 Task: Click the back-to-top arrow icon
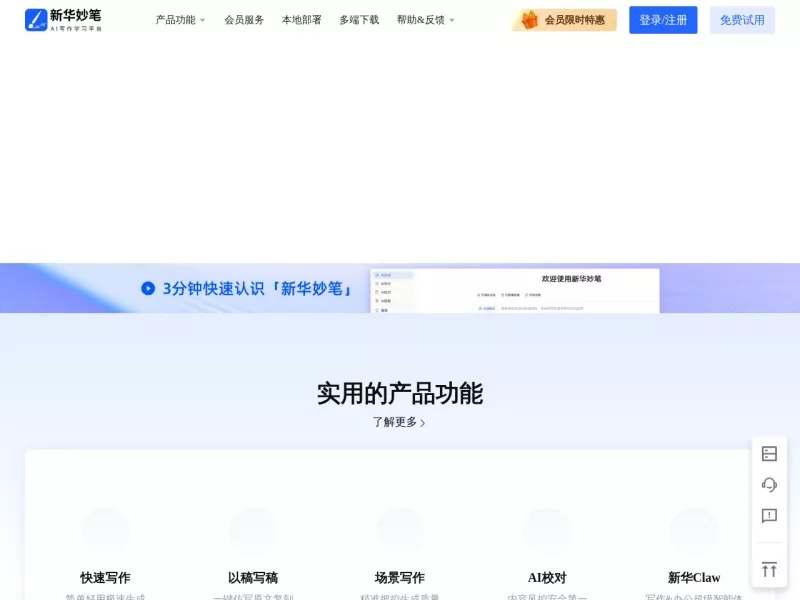click(x=769, y=569)
